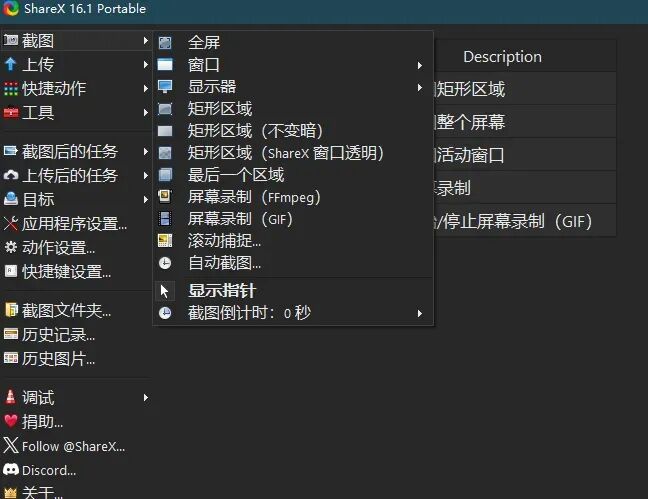Click the traffic cone icon beside 调试
The width and height of the screenshot is (648, 499).
pos(11,397)
